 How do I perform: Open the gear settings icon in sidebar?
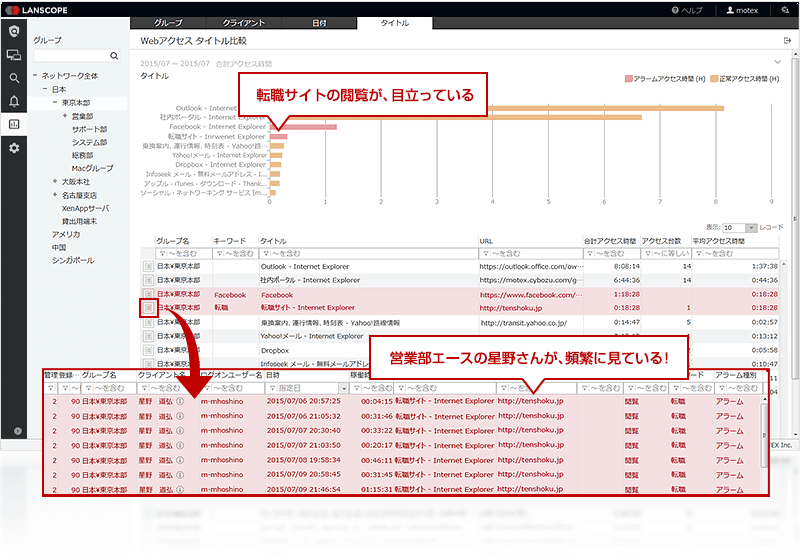[x=14, y=148]
